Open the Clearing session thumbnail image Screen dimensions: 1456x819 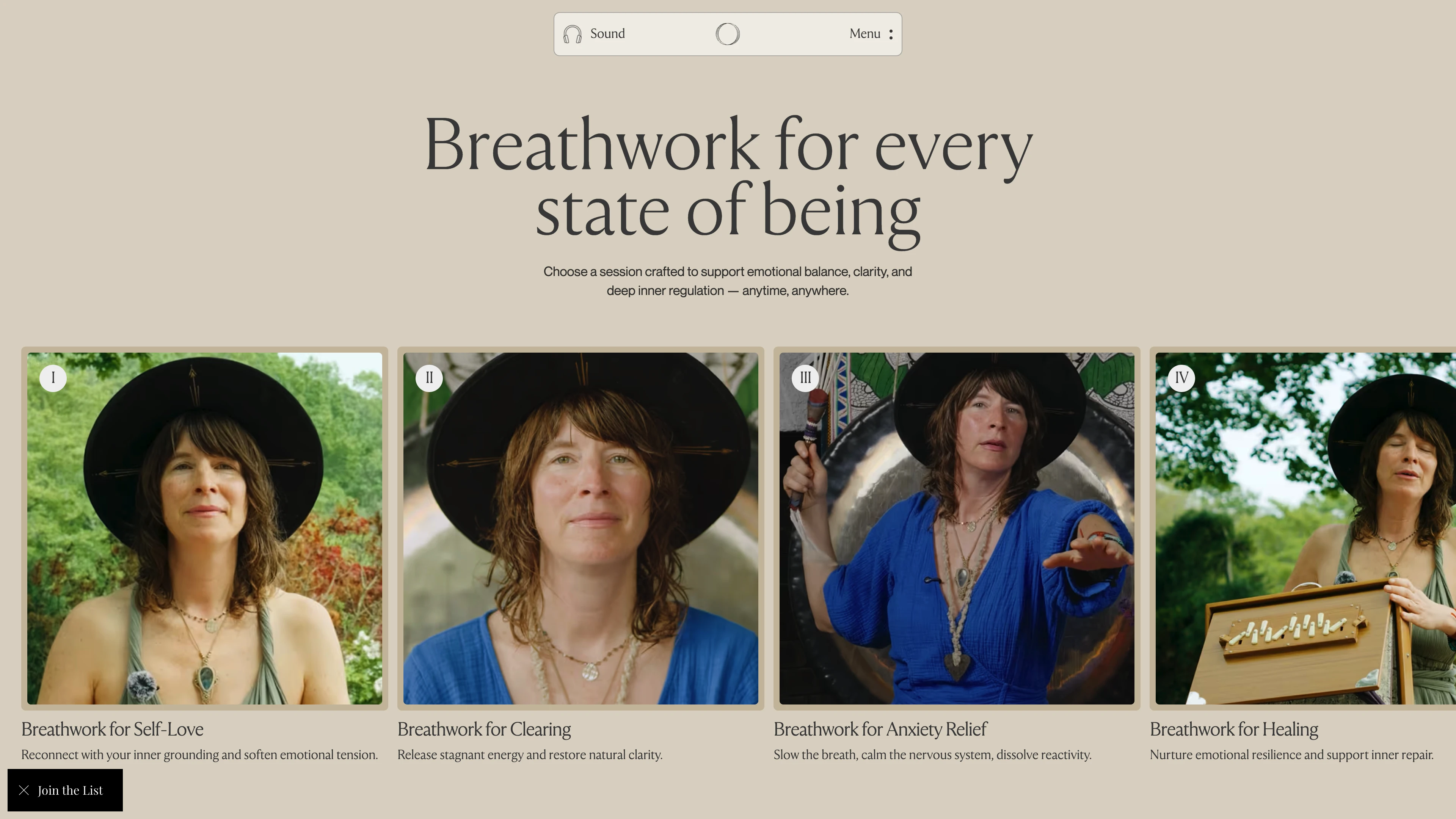(581, 529)
